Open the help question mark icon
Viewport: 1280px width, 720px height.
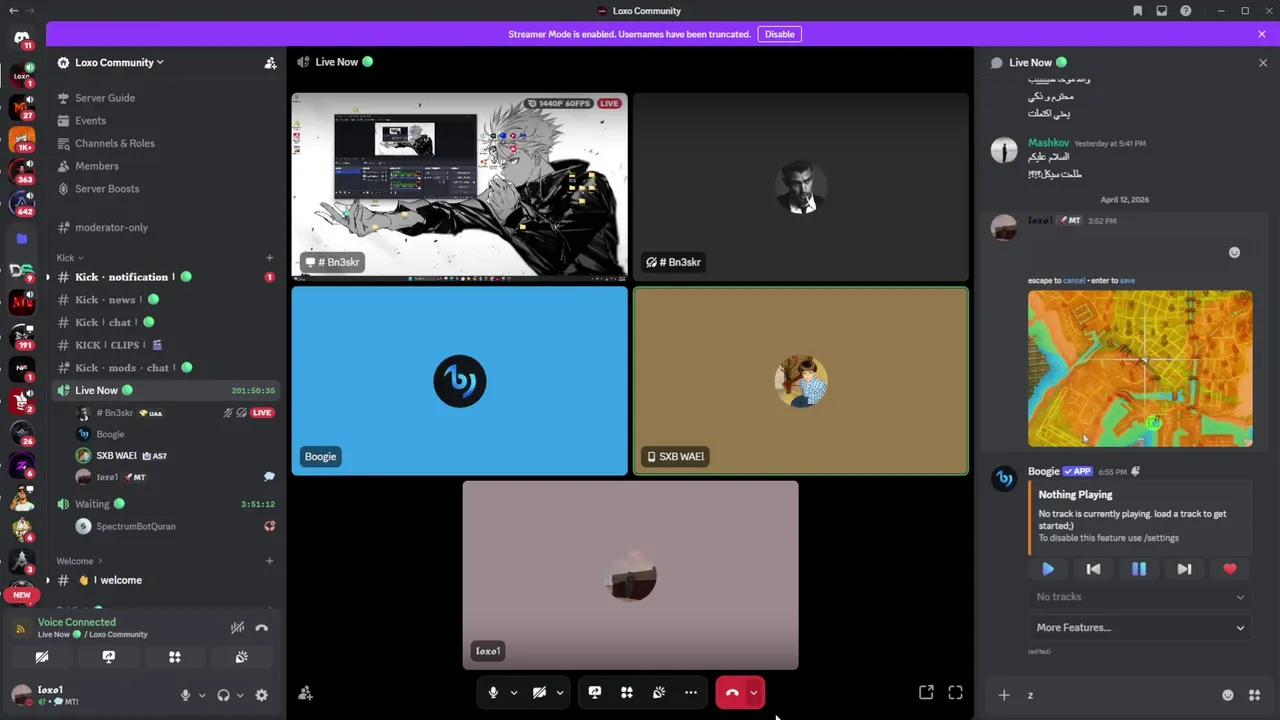[1186, 11]
